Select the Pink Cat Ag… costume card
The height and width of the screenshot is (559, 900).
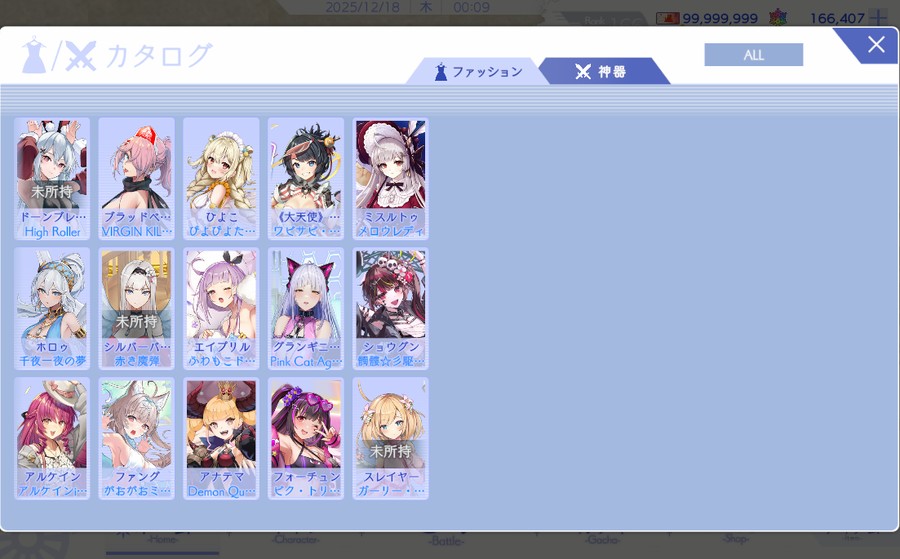click(x=306, y=309)
